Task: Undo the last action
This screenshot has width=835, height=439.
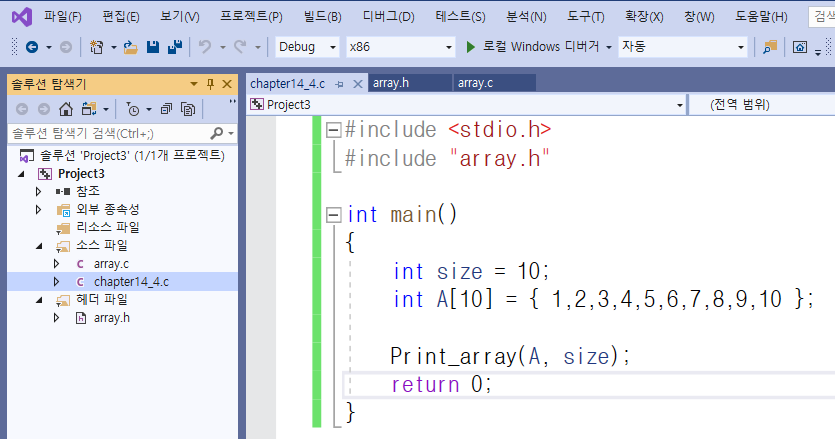Action: point(204,47)
